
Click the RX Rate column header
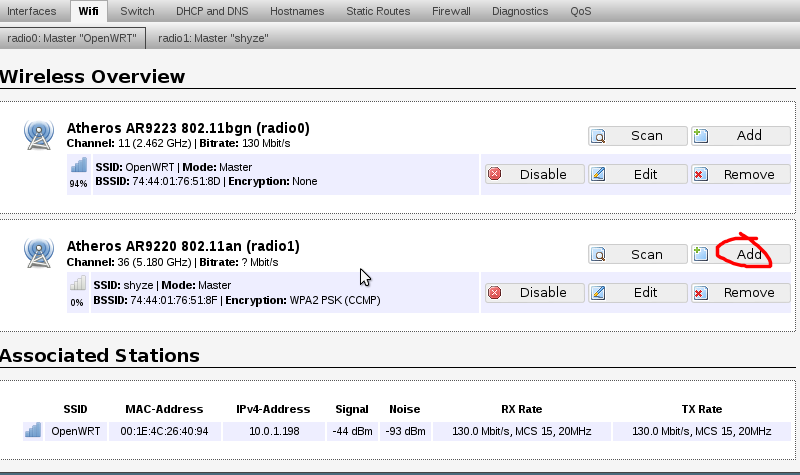[521, 409]
